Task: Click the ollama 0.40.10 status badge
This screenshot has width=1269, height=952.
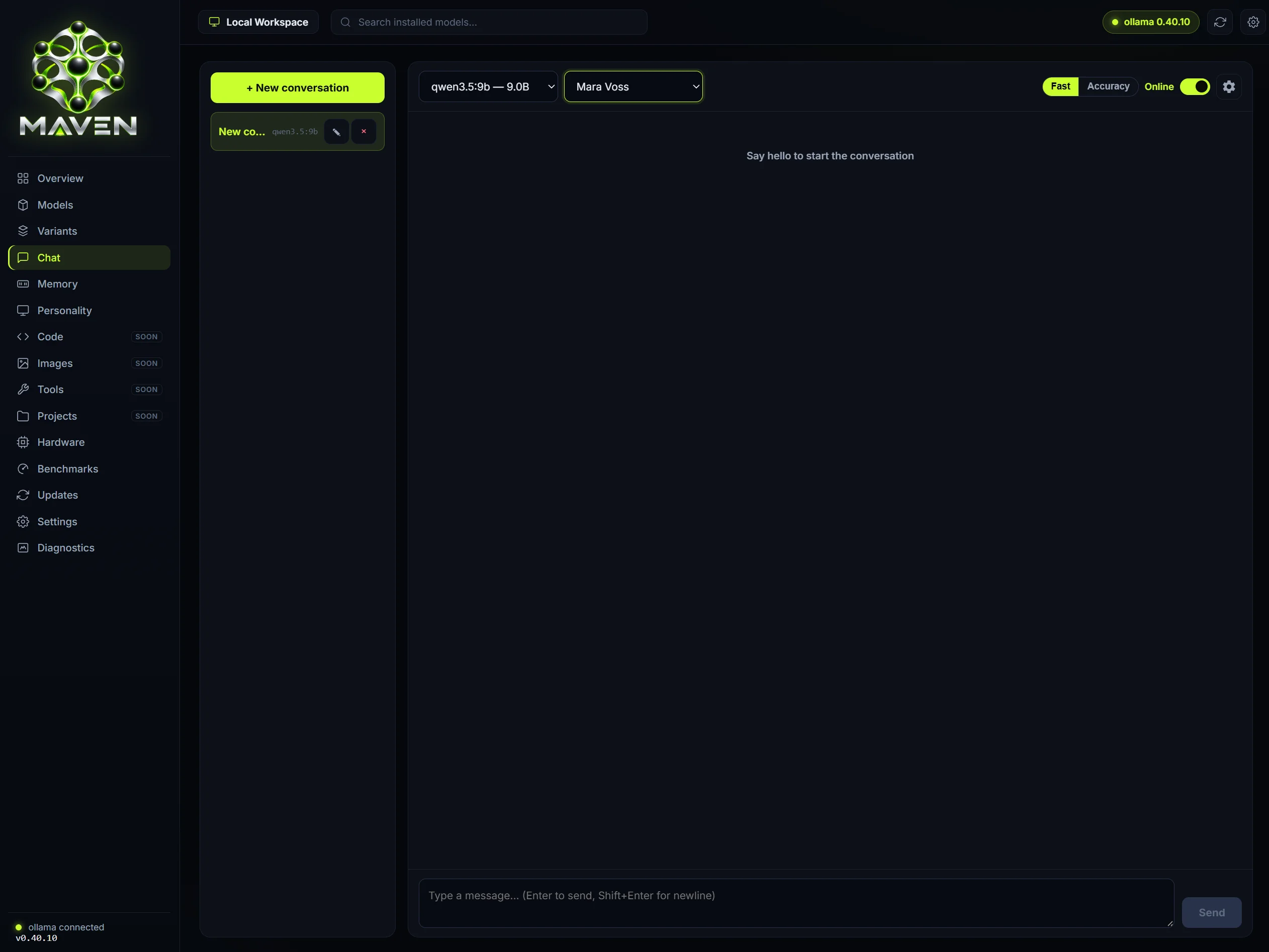Action: [1150, 22]
